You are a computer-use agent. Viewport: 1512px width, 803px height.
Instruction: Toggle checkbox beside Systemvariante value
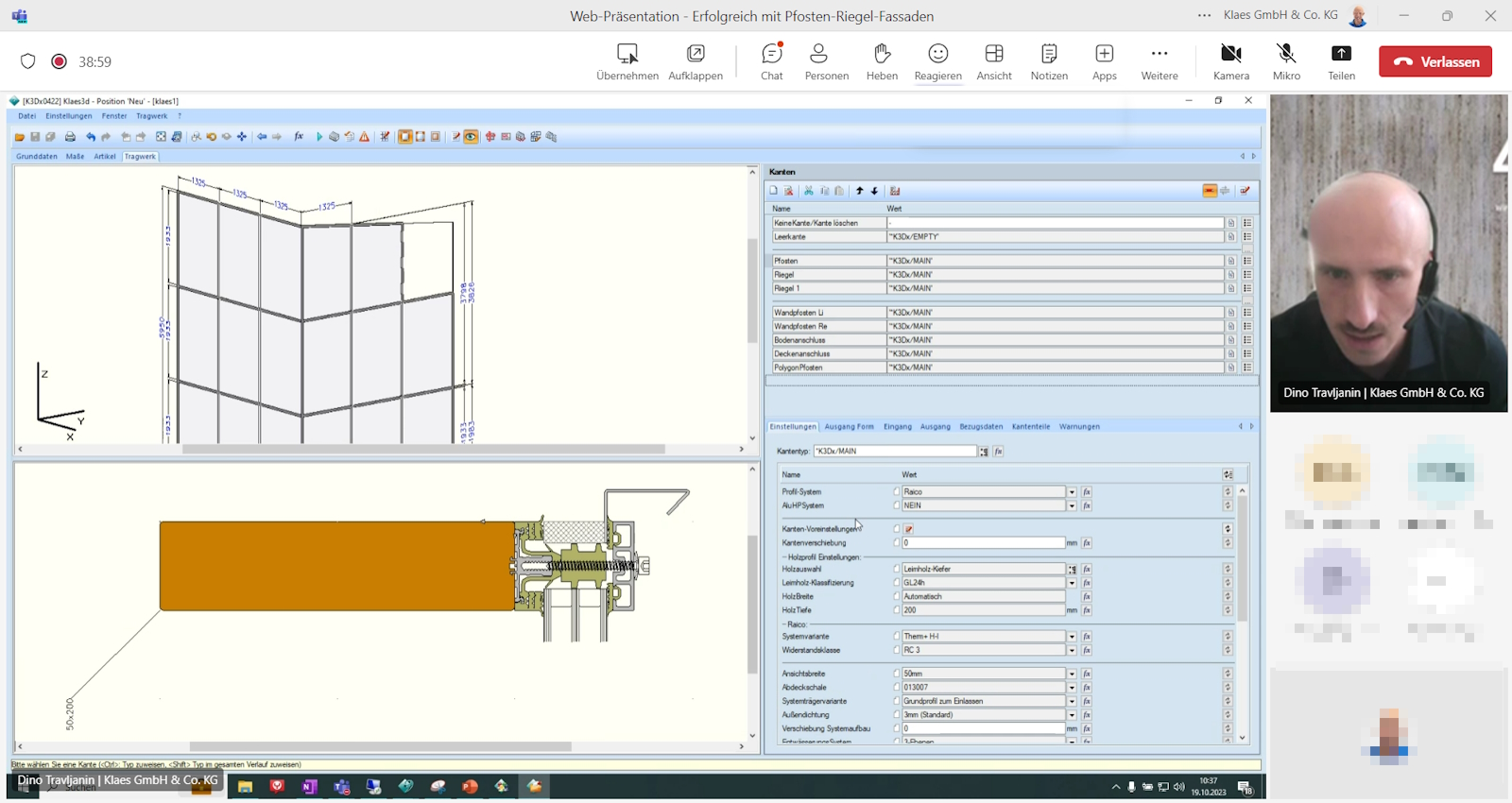897,637
